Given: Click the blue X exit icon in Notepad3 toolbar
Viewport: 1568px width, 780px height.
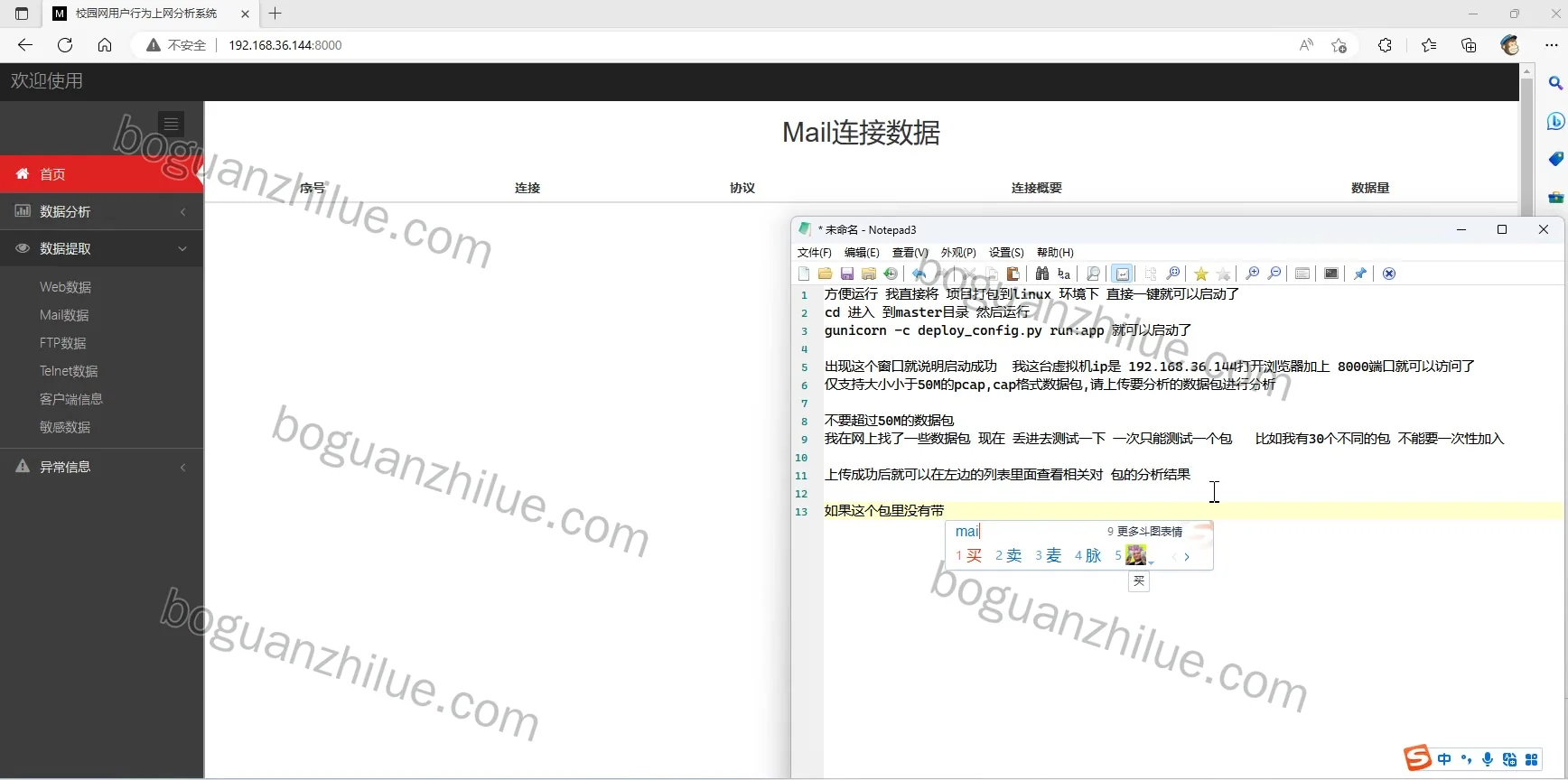Looking at the screenshot, I should (1389, 274).
